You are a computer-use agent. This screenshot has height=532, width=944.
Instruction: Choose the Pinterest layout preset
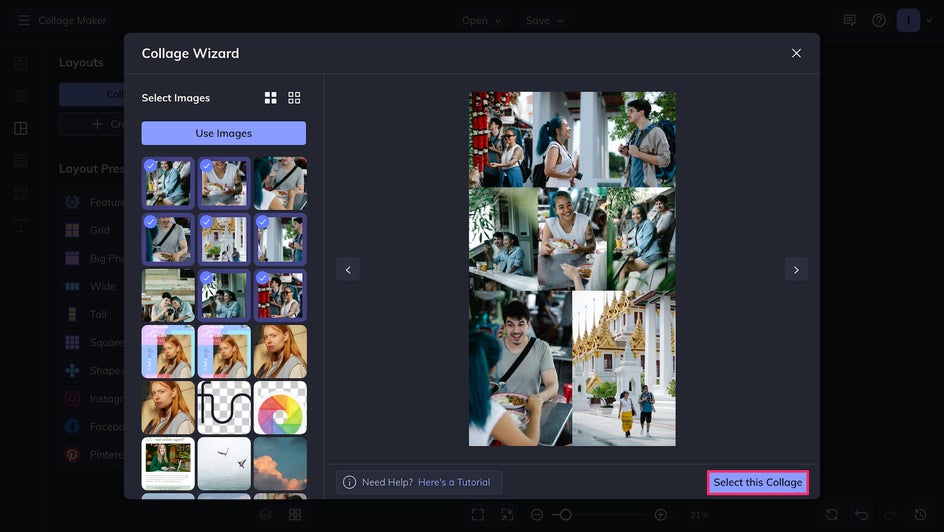pos(92,454)
